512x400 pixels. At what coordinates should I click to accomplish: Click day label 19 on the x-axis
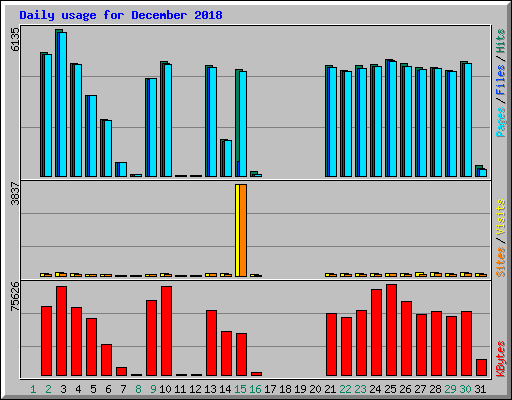pyautogui.click(x=300, y=389)
